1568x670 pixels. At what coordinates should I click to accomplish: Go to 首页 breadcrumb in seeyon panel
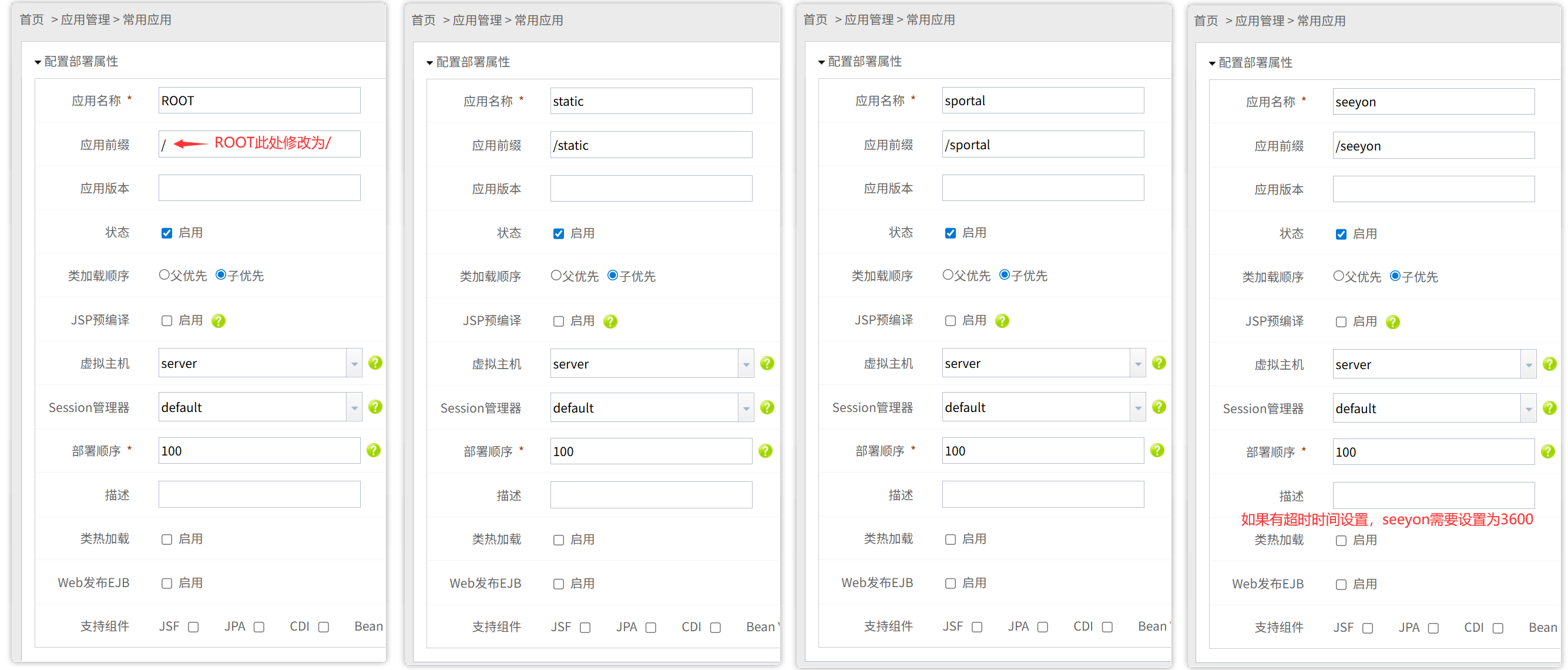coord(1207,21)
